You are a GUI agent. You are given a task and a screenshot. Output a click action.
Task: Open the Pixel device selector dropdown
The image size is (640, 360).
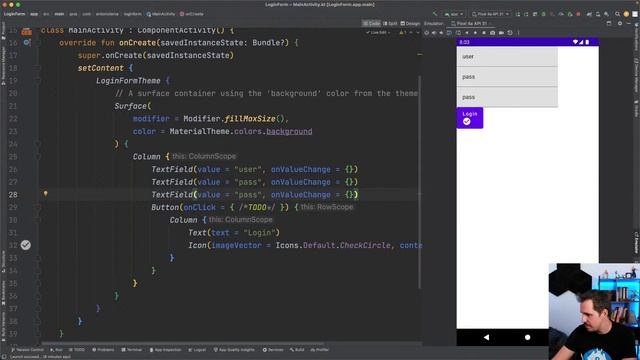click(490, 14)
